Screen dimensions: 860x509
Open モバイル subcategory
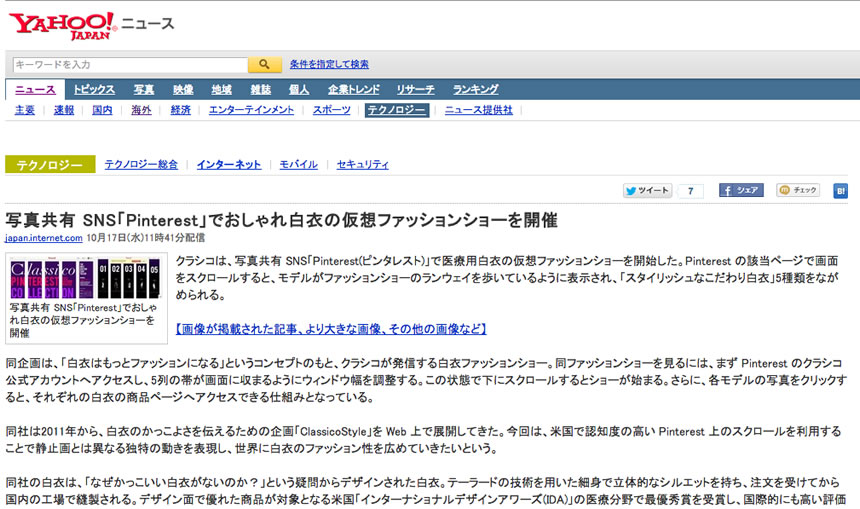pos(298,165)
